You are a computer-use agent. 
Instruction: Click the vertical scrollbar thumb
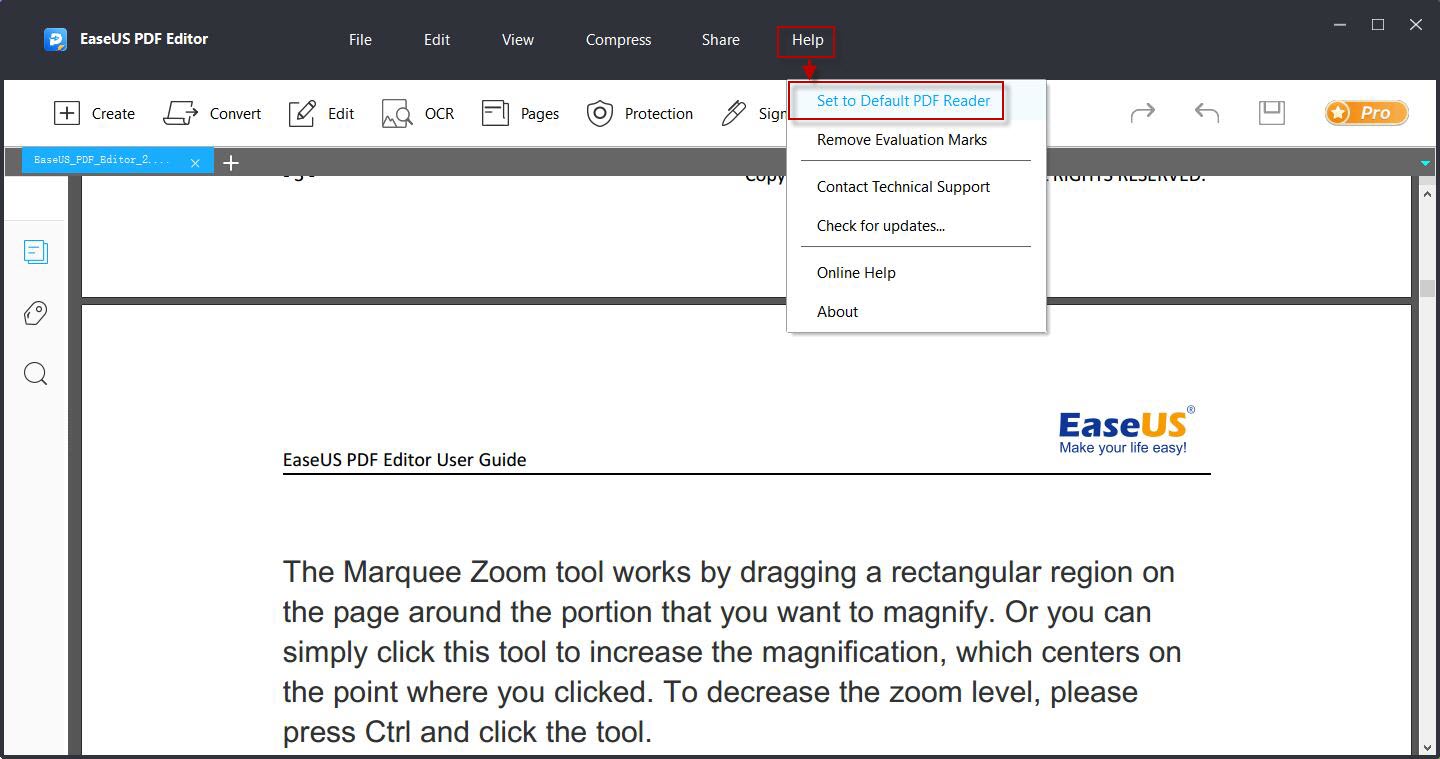pos(1427,288)
